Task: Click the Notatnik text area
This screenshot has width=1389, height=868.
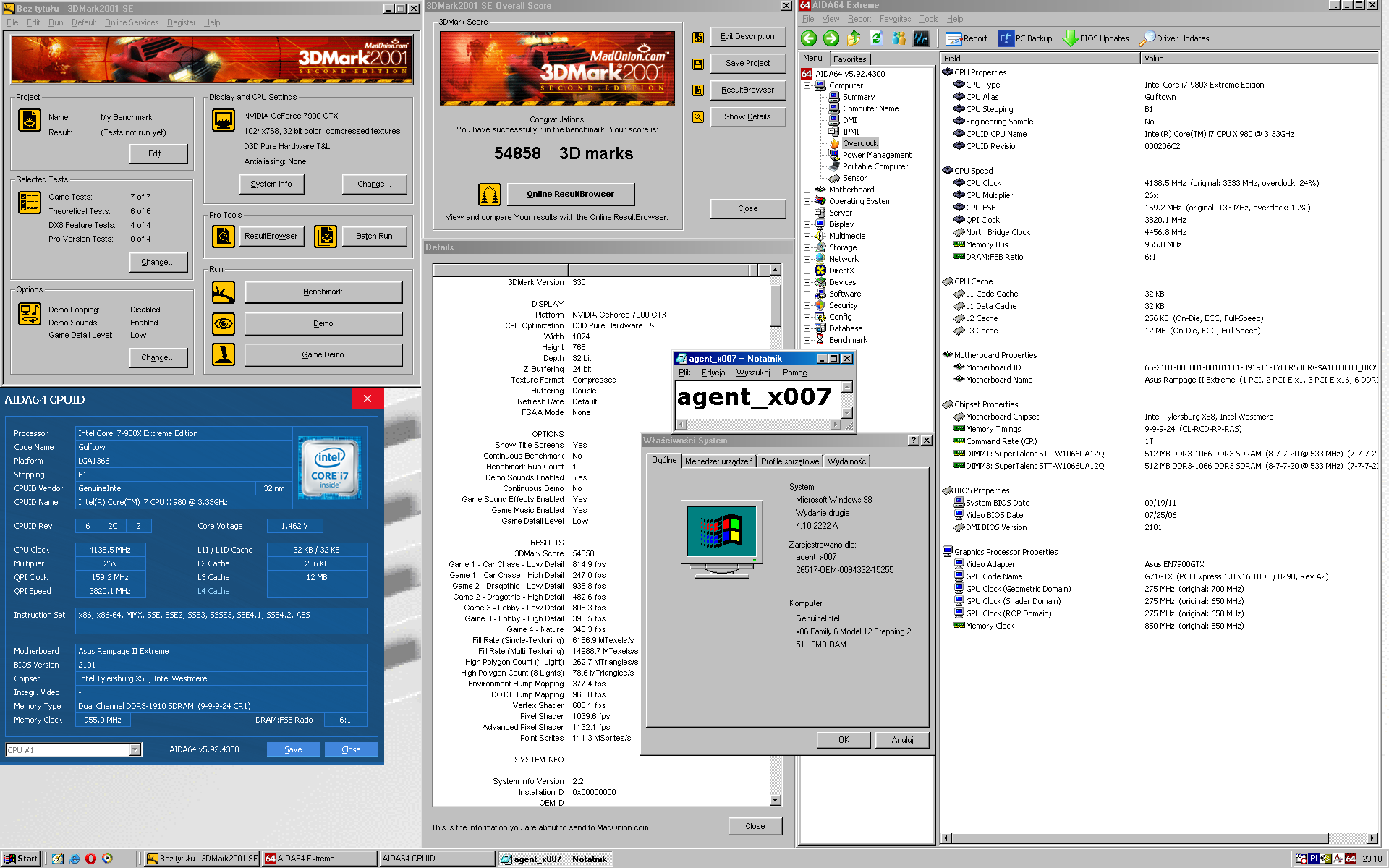Action: pos(758,401)
